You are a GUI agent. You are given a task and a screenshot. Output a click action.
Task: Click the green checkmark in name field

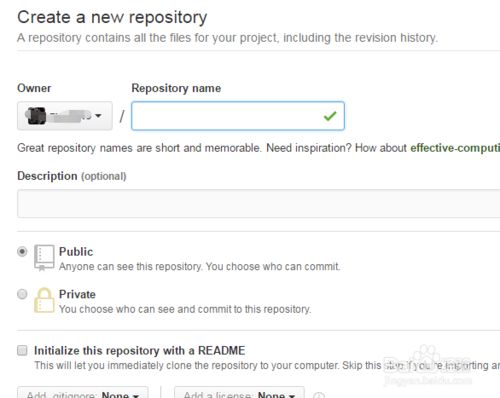point(330,116)
